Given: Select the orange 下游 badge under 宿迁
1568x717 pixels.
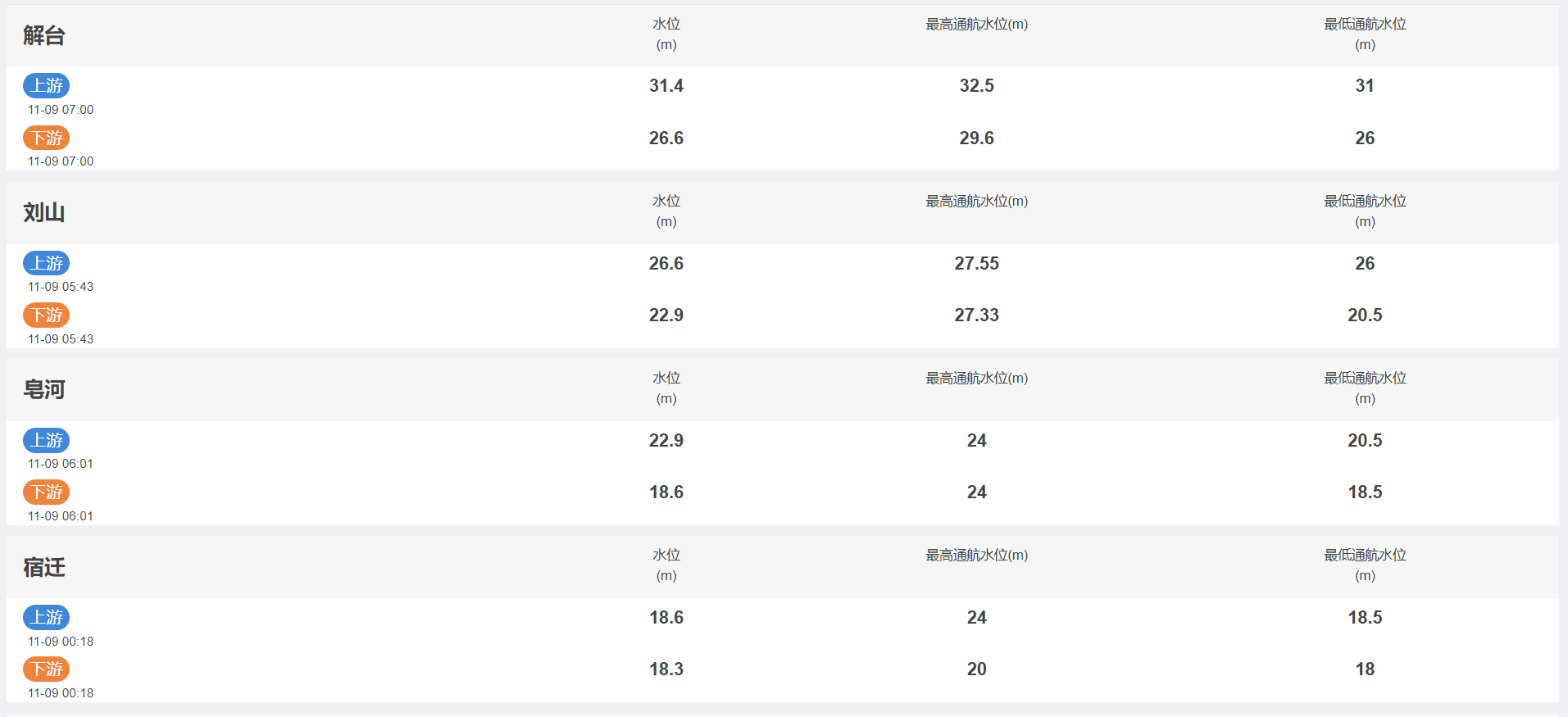Looking at the screenshot, I should click(47, 669).
